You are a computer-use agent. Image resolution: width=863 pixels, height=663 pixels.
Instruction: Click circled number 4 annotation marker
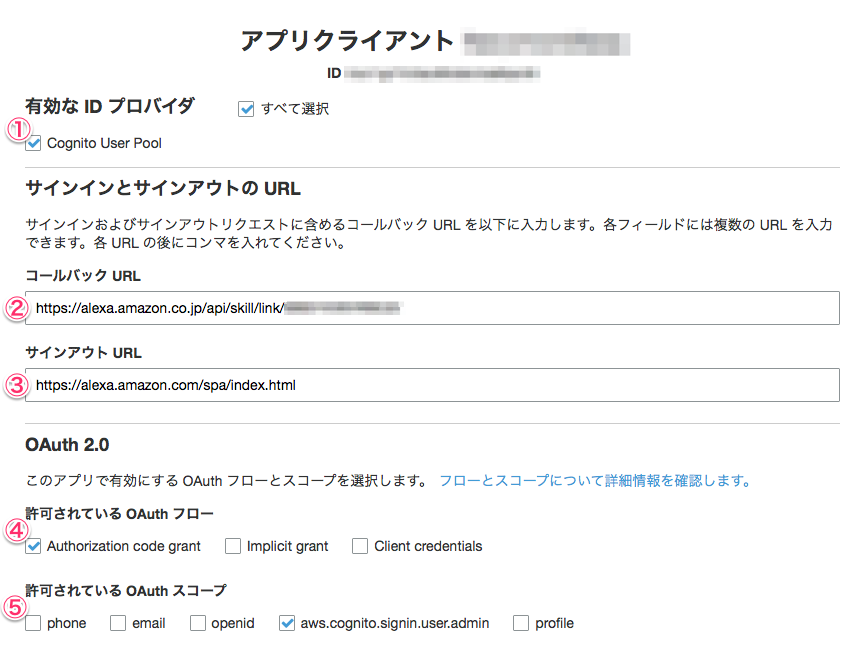tap(17, 530)
